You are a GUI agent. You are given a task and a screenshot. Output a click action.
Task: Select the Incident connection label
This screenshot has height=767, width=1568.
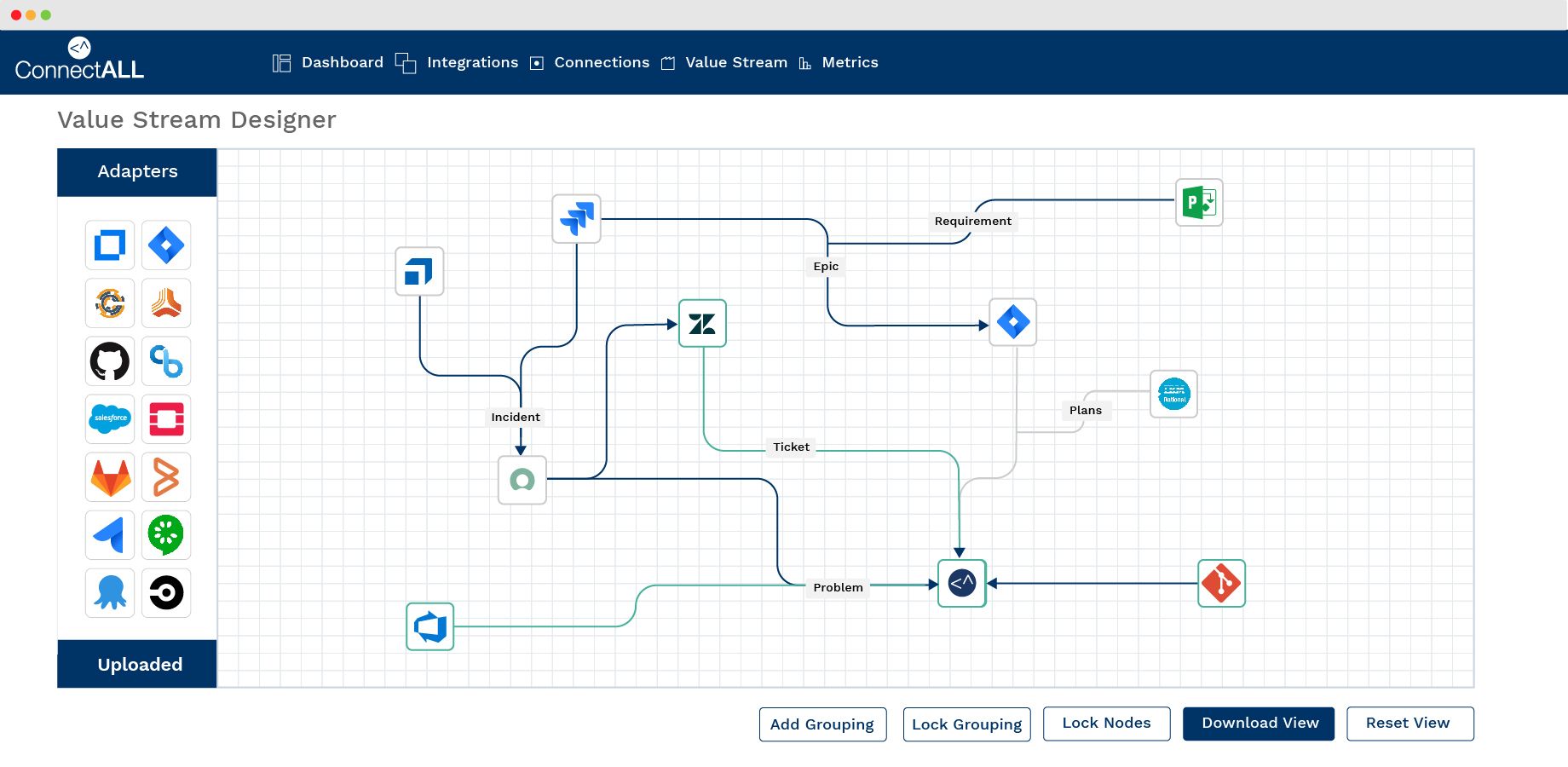(x=516, y=417)
